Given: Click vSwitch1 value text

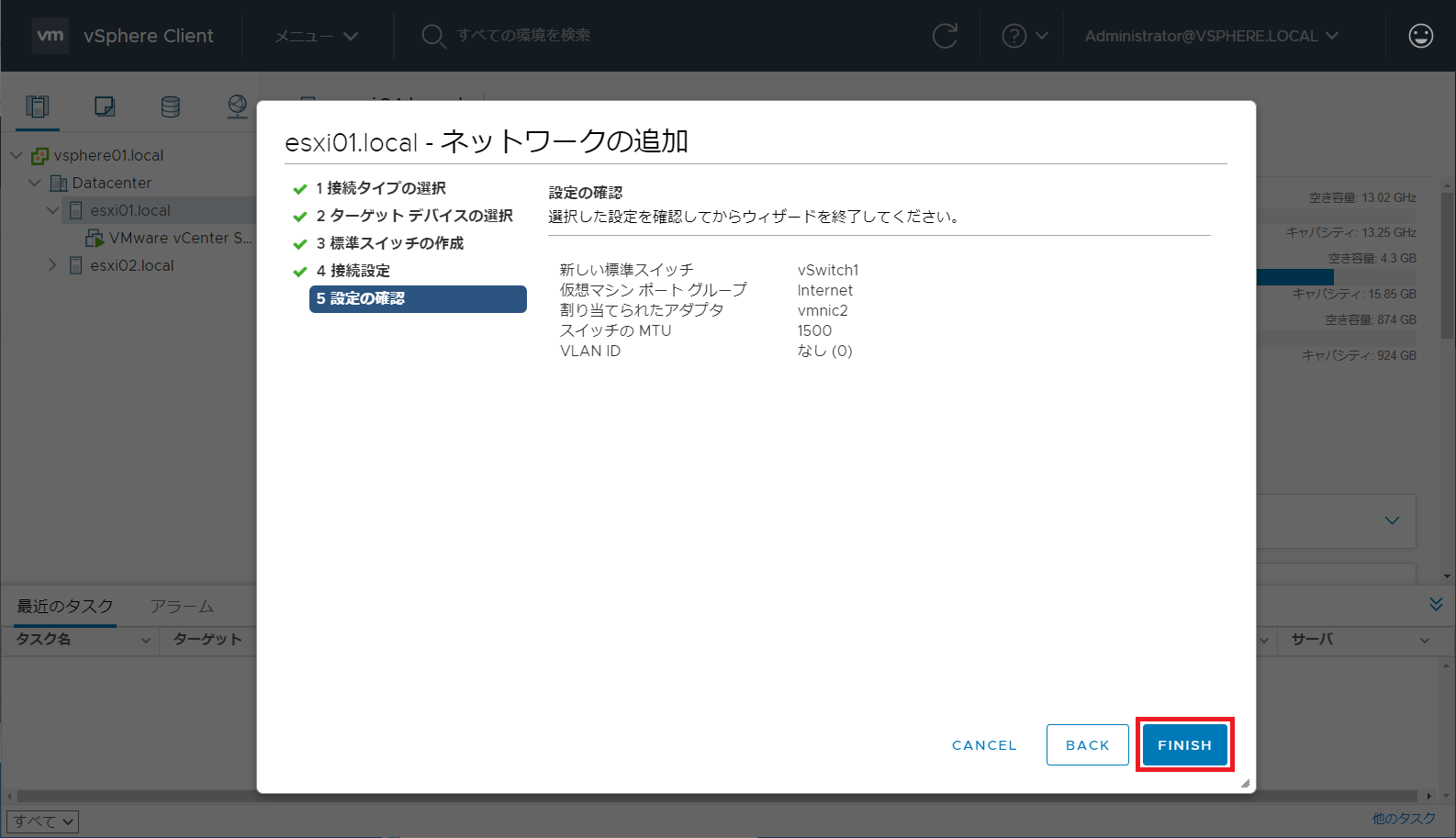Looking at the screenshot, I should (827, 270).
